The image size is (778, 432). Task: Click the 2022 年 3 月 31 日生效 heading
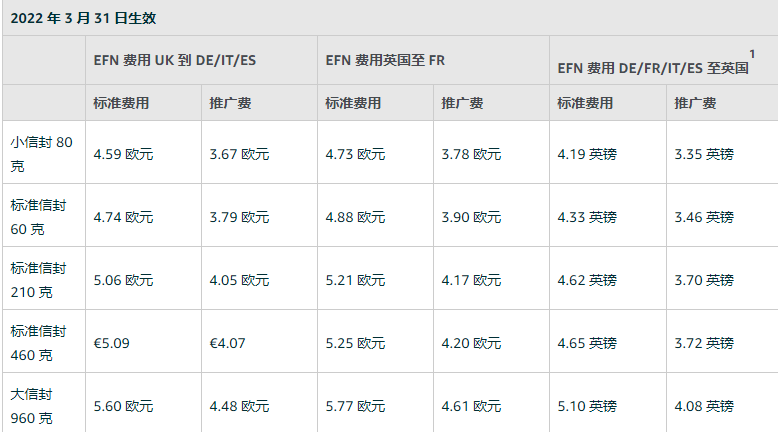point(85,18)
